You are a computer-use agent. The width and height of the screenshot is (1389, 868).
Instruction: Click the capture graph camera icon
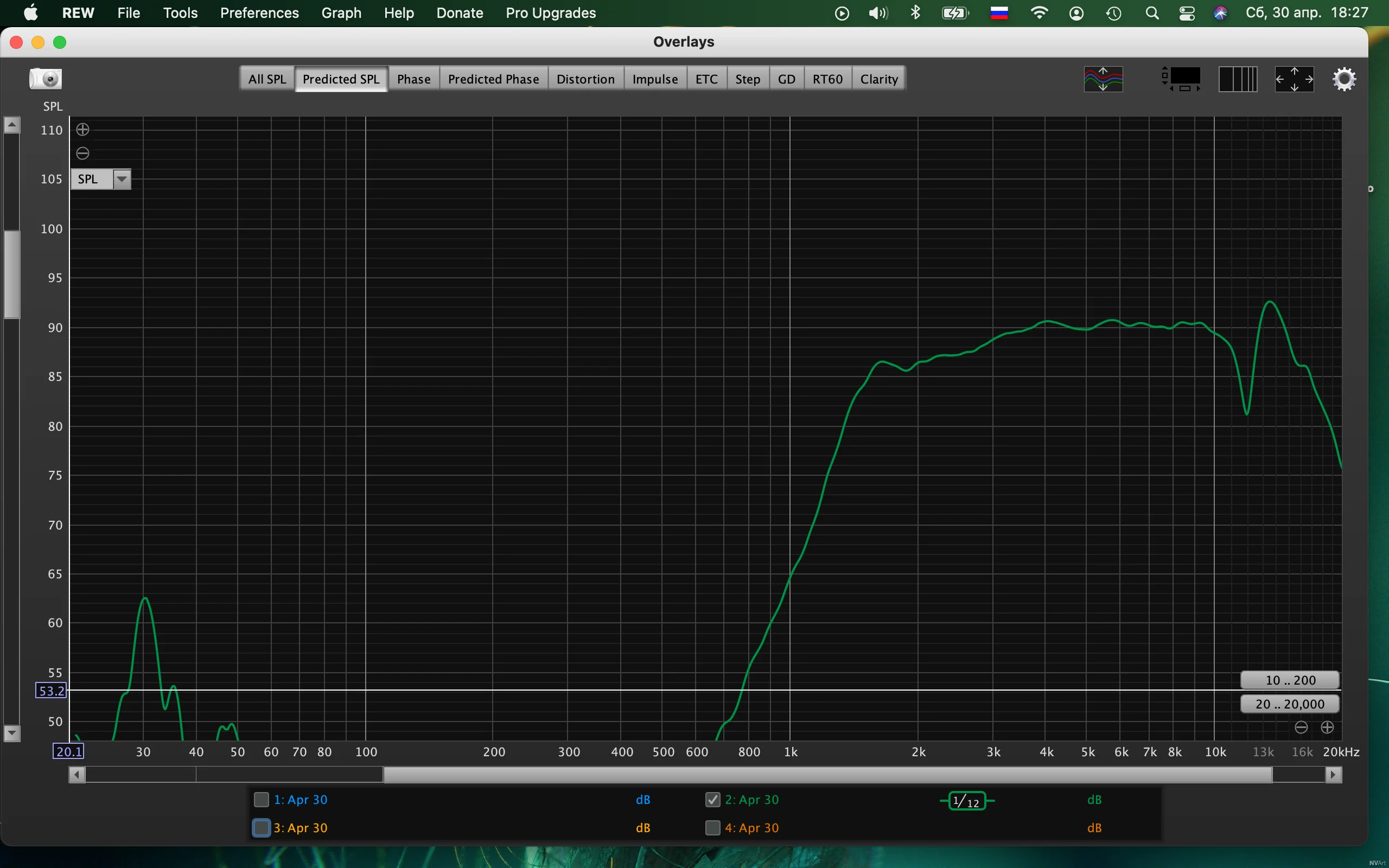tap(46, 79)
